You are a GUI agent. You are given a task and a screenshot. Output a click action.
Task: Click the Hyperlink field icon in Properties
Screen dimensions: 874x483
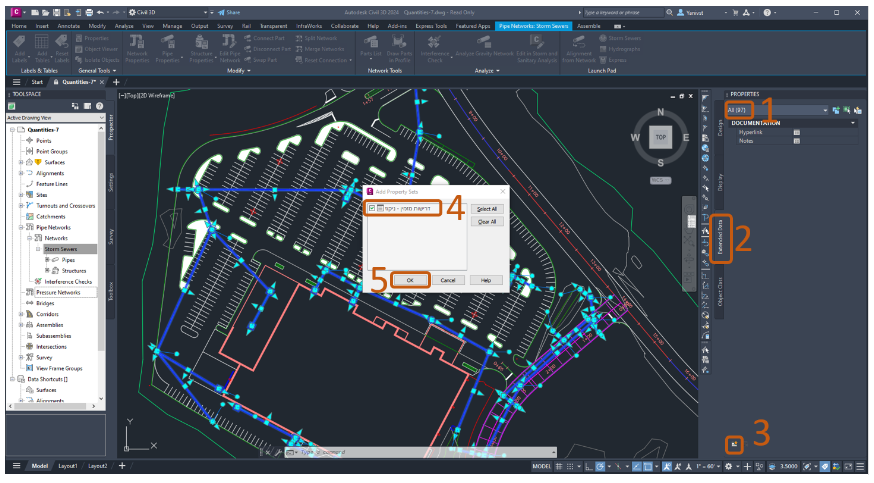[x=796, y=131]
